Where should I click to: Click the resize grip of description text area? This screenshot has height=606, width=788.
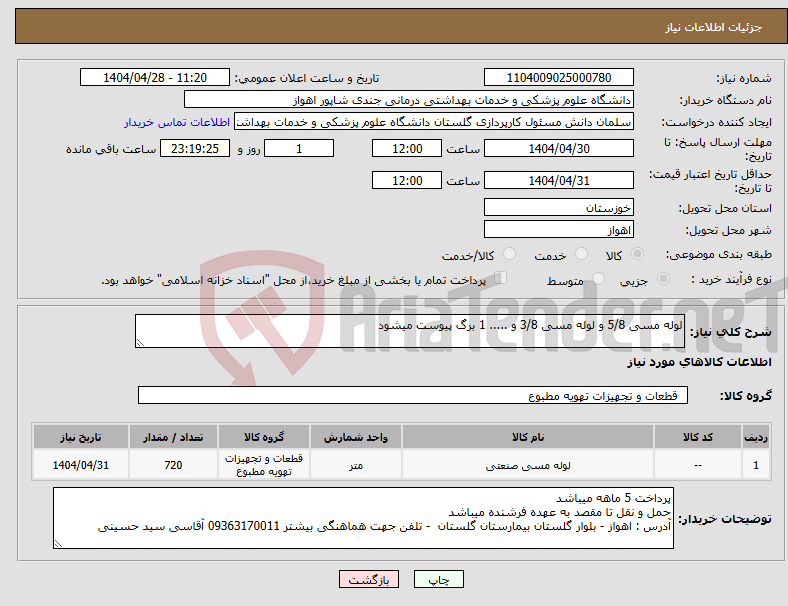(x=140, y=343)
